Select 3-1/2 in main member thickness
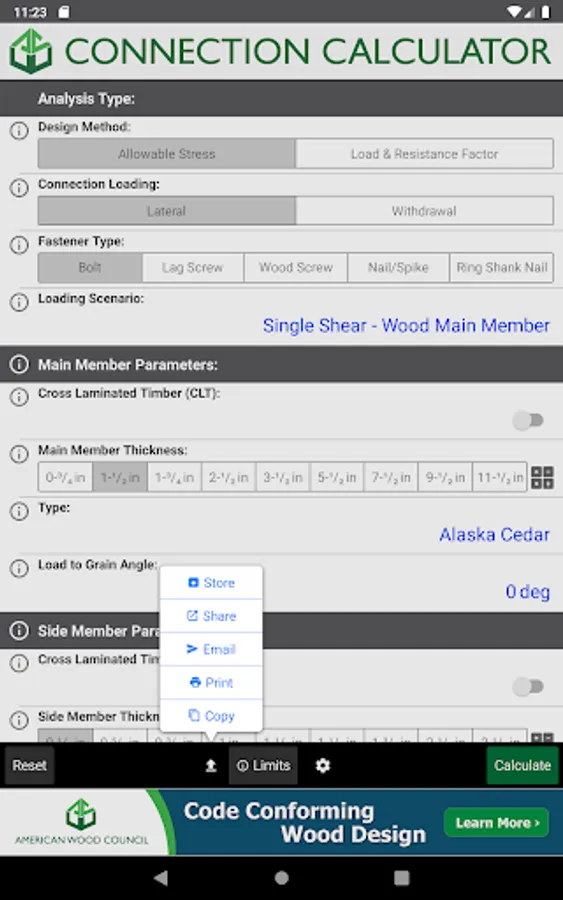The height and width of the screenshot is (900, 563). tap(283, 477)
